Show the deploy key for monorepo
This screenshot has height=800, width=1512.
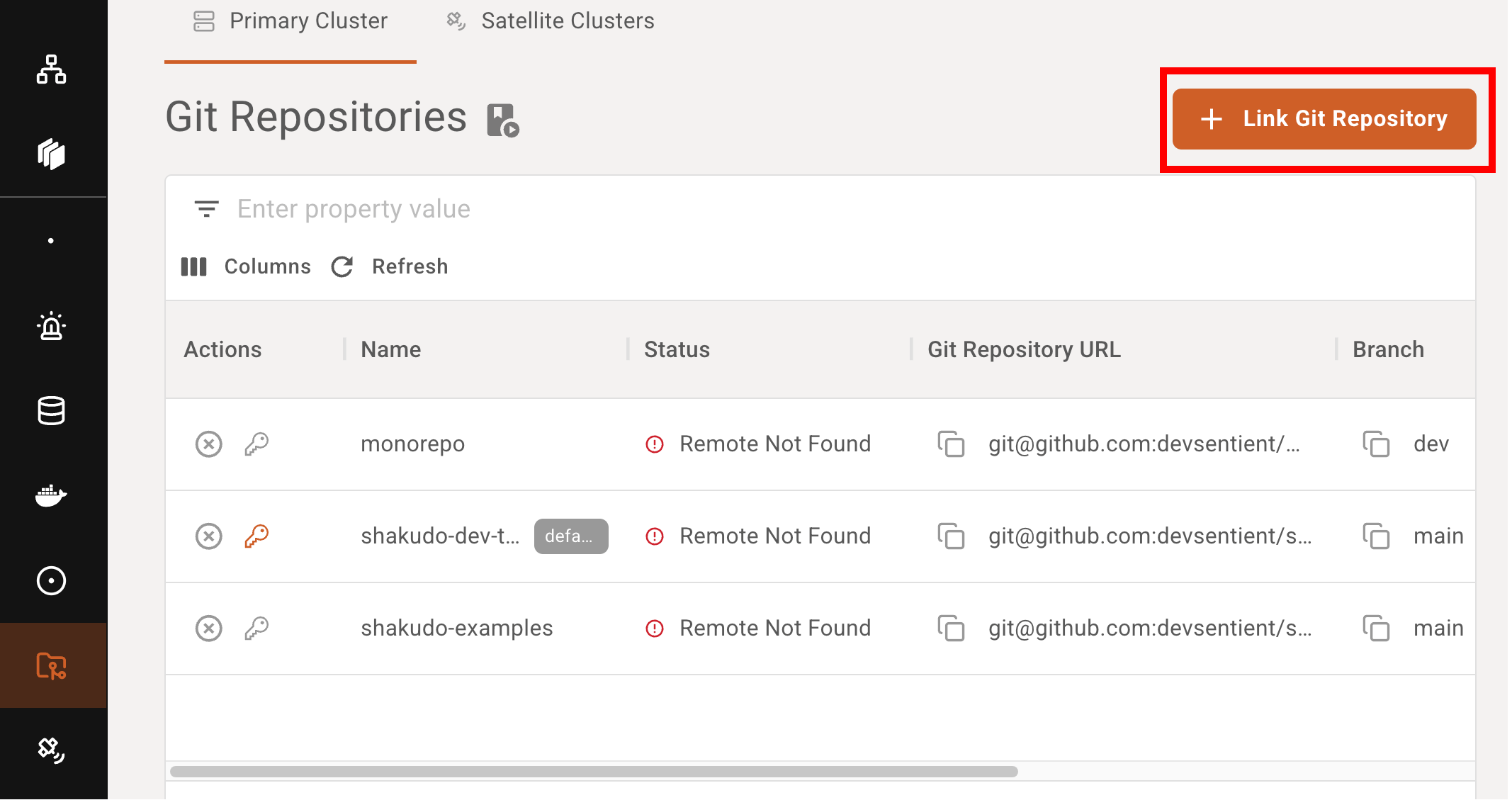[x=256, y=444]
